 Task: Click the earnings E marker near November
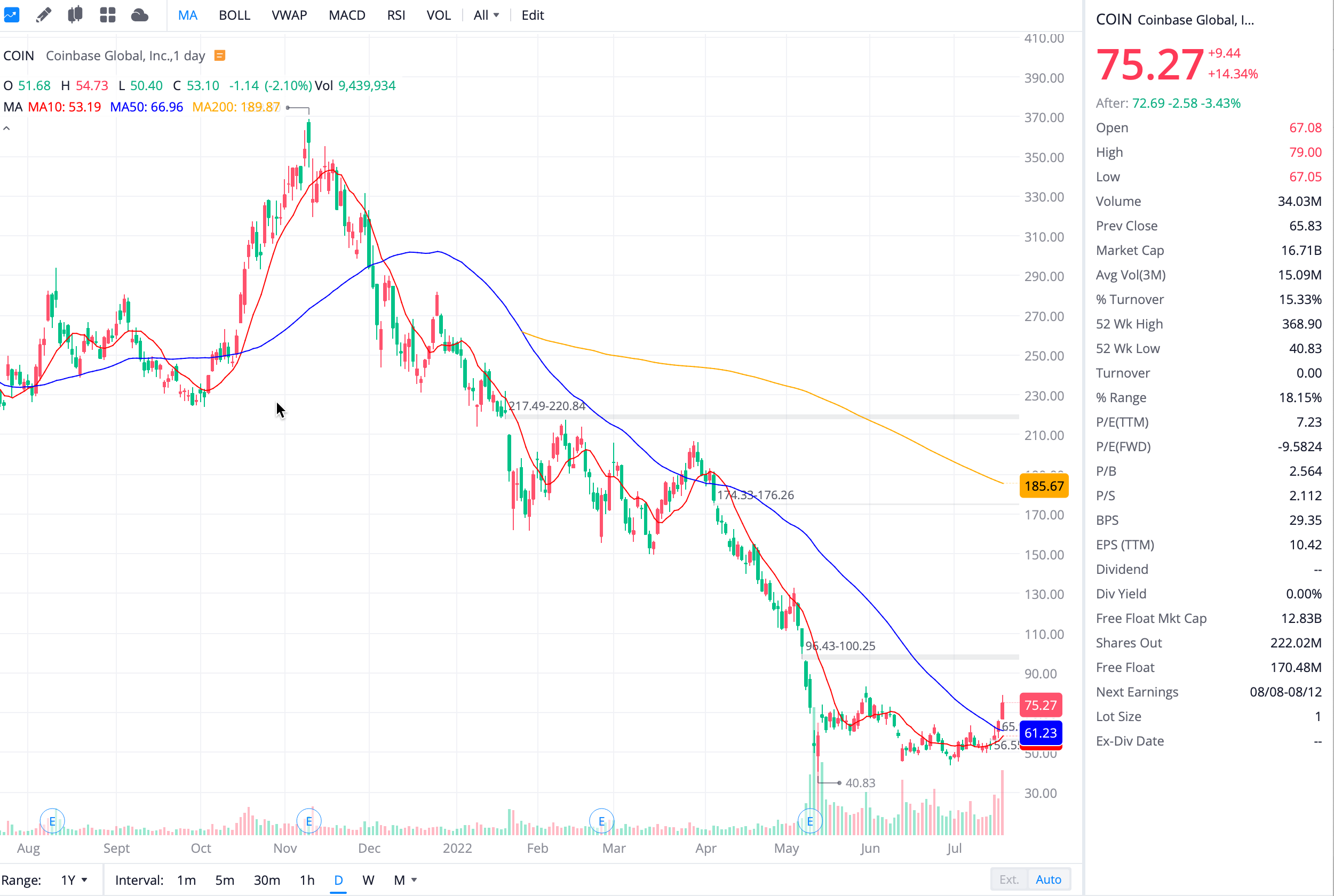pos(308,821)
